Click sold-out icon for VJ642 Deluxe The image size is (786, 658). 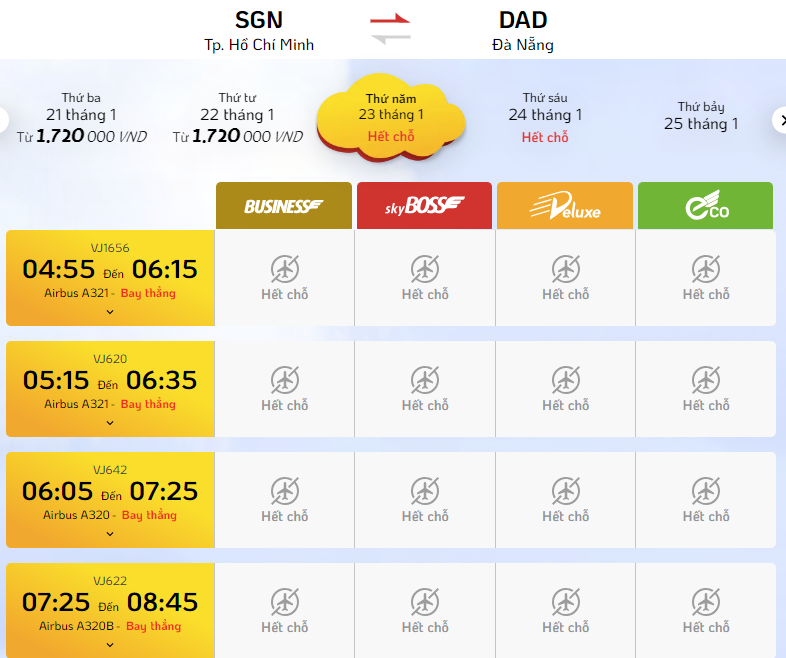tap(566, 490)
